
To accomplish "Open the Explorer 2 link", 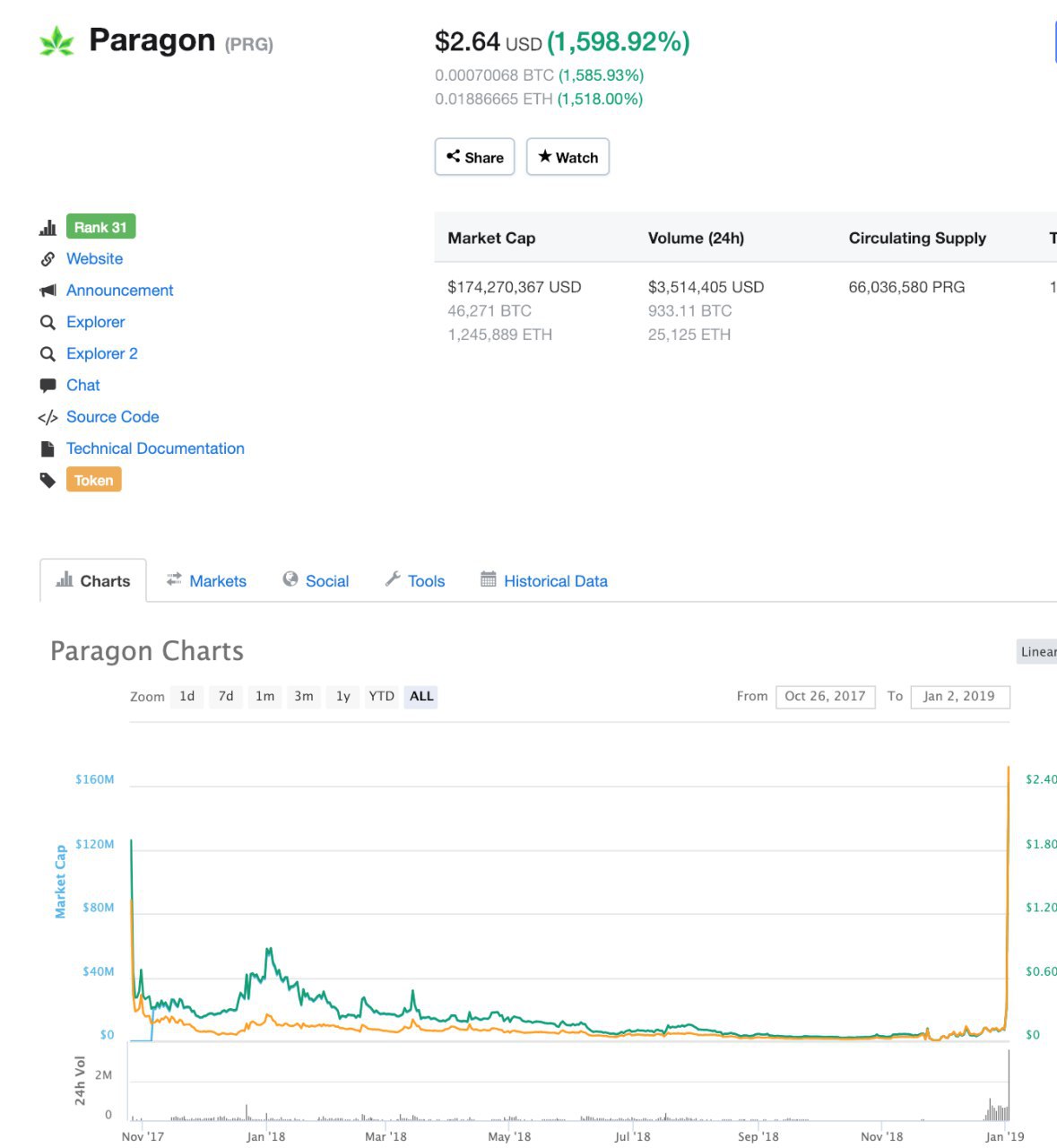I will click(x=102, y=354).
